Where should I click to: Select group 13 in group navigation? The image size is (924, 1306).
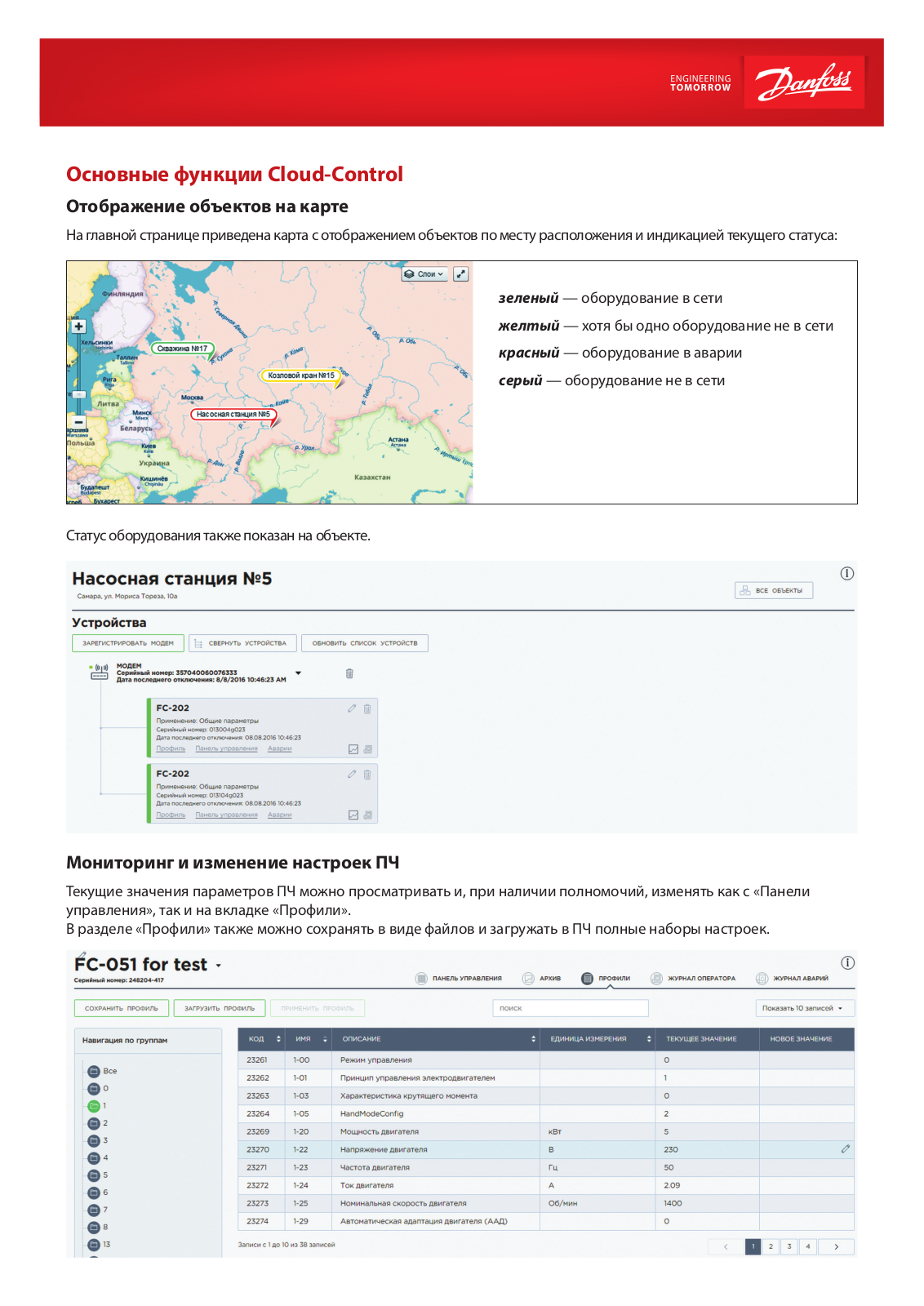(100, 1245)
